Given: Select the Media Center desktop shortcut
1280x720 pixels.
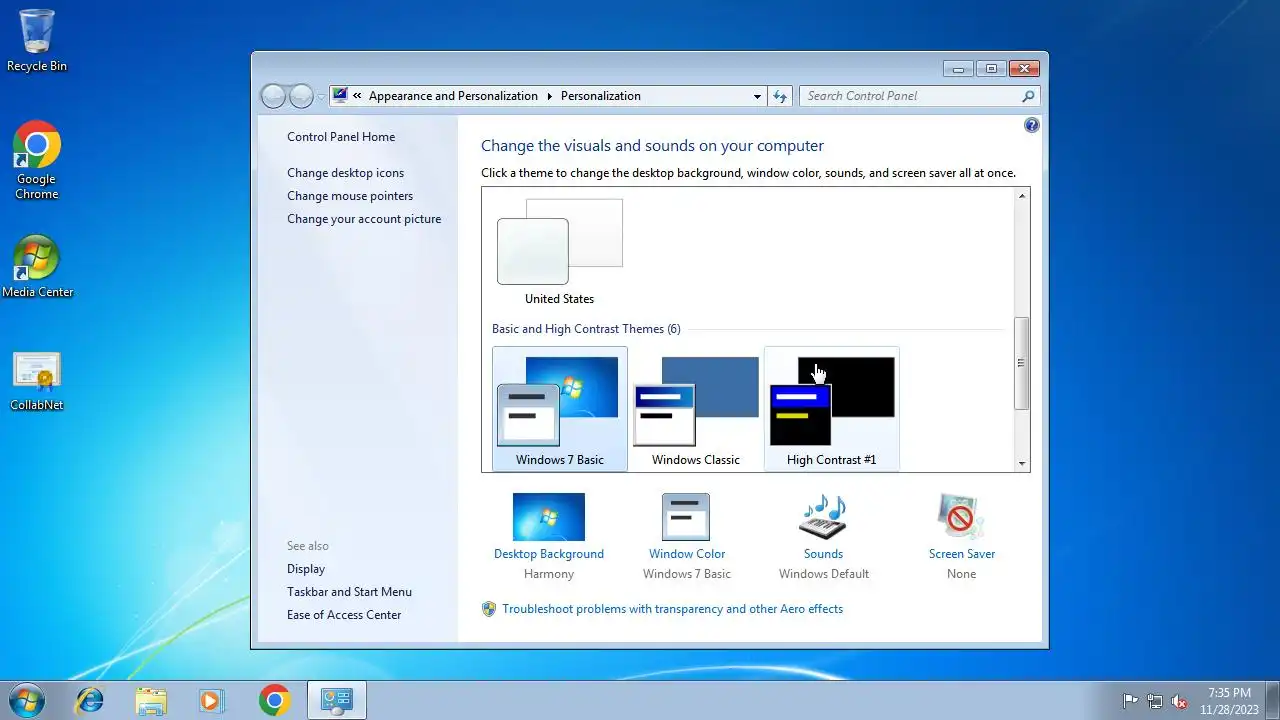Looking at the screenshot, I should [x=37, y=266].
